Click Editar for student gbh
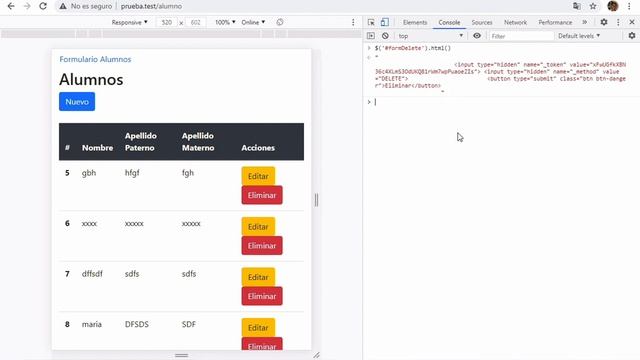 click(x=258, y=176)
